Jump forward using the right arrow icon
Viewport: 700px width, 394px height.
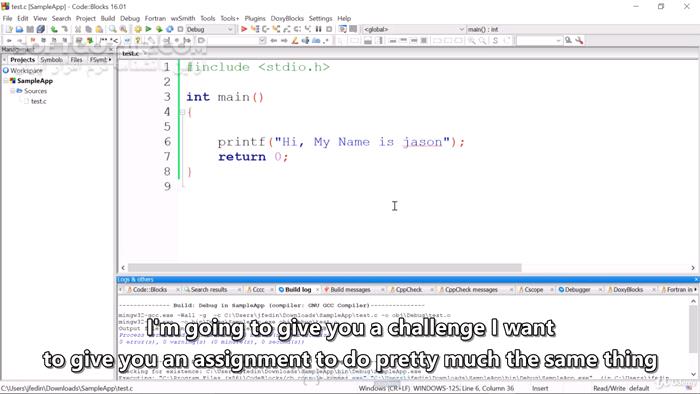[x=284, y=41]
